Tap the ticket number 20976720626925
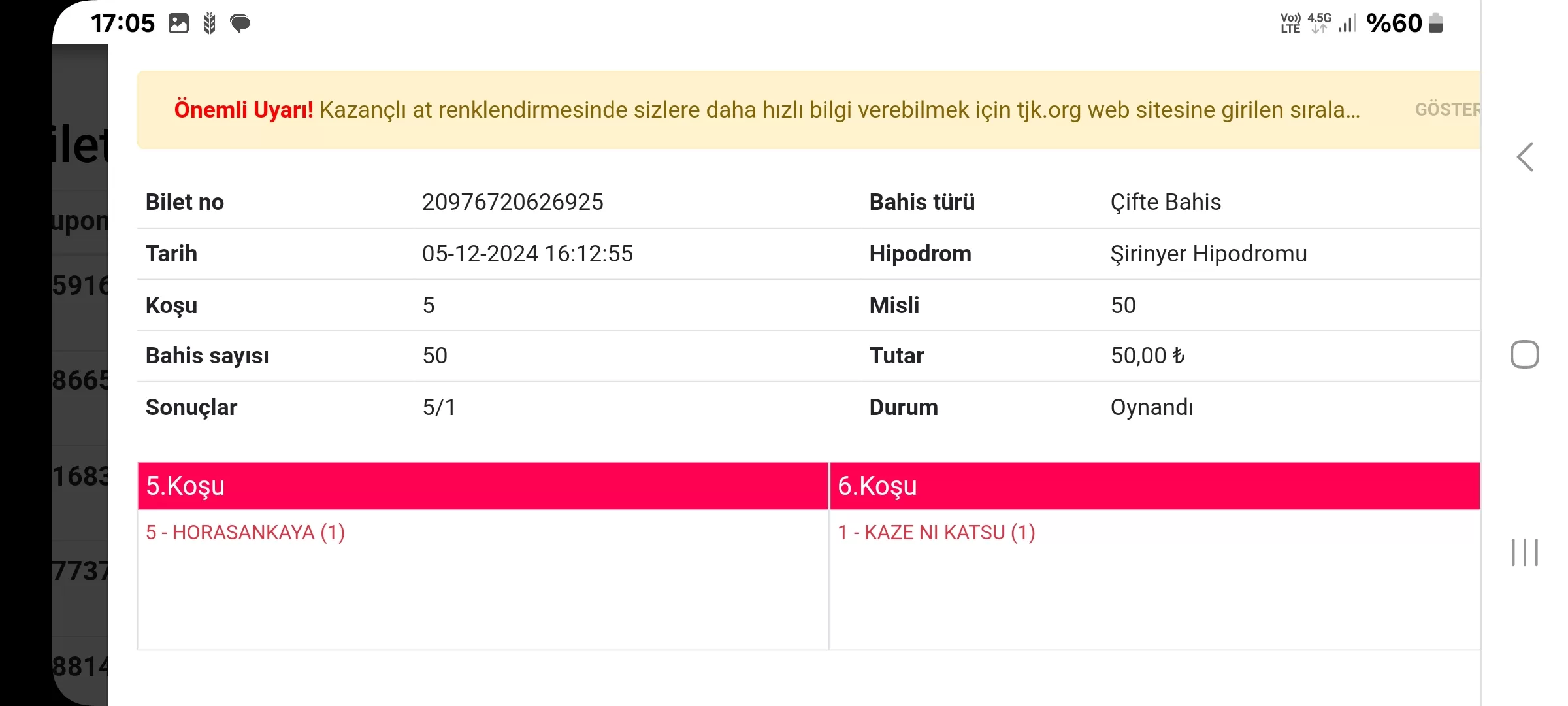Image resolution: width=1568 pixels, height=706 pixels. [512, 202]
